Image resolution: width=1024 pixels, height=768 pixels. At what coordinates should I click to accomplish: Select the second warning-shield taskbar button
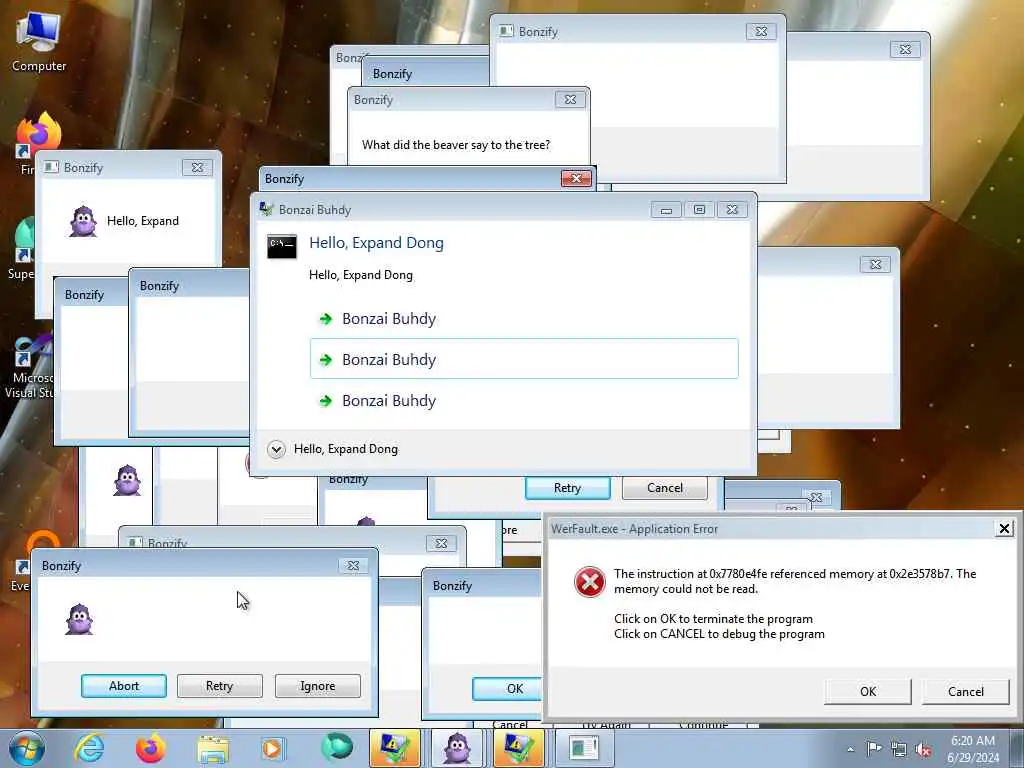point(519,748)
